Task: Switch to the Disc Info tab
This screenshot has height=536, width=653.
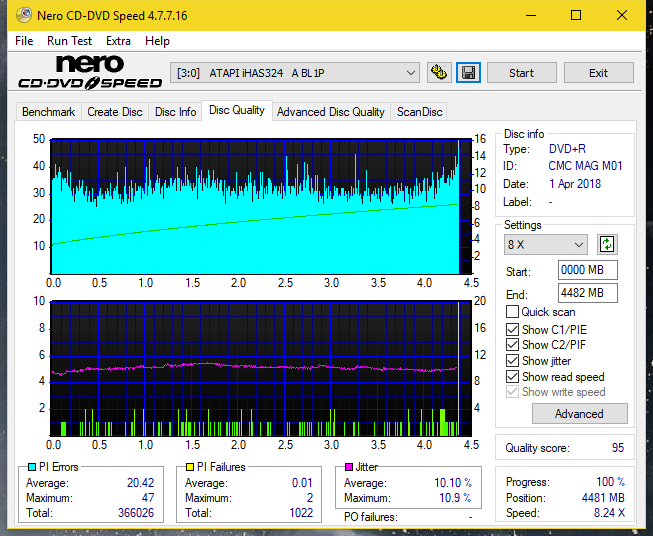Action: (x=175, y=112)
